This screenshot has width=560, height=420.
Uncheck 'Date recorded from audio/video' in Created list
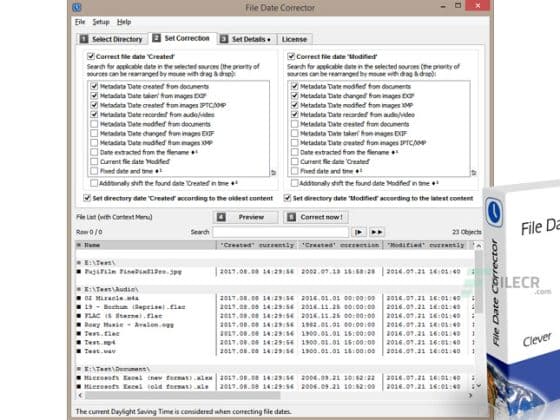[94, 115]
